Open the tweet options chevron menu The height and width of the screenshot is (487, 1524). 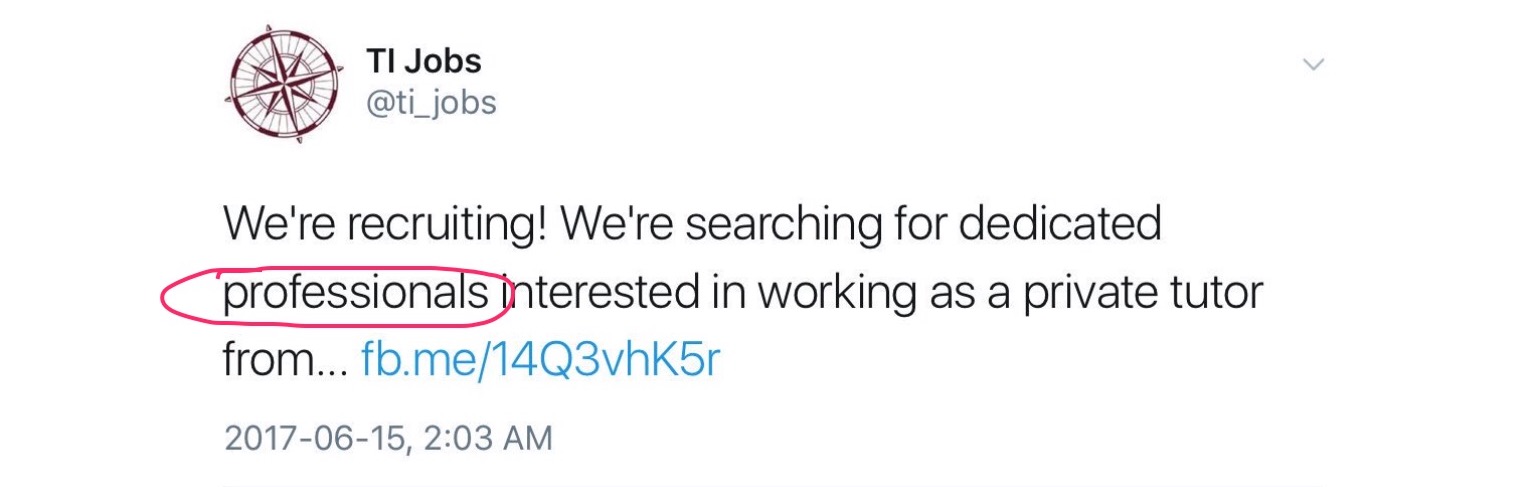click(x=1315, y=65)
